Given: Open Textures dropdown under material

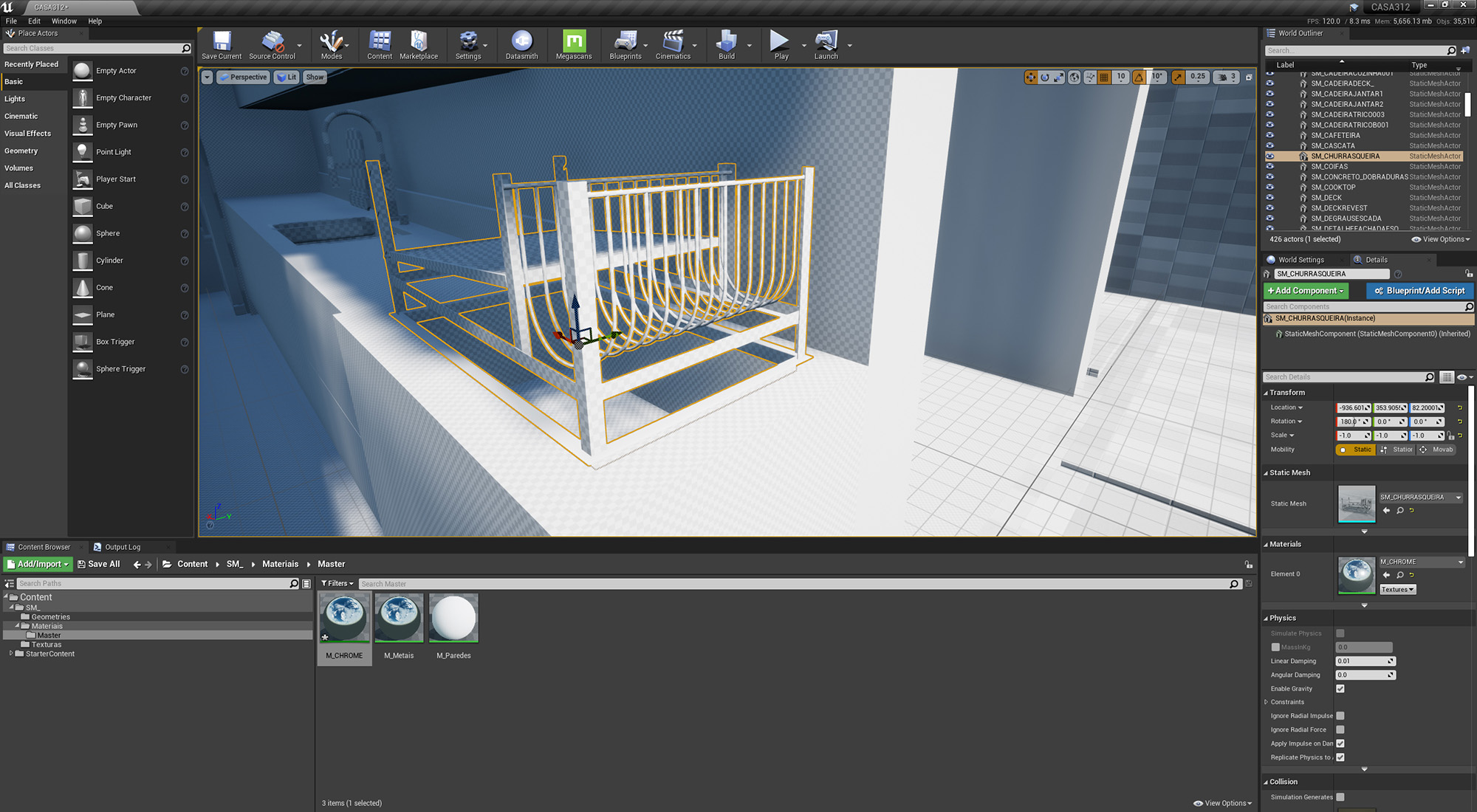Looking at the screenshot, I should tap(1397, 590).
